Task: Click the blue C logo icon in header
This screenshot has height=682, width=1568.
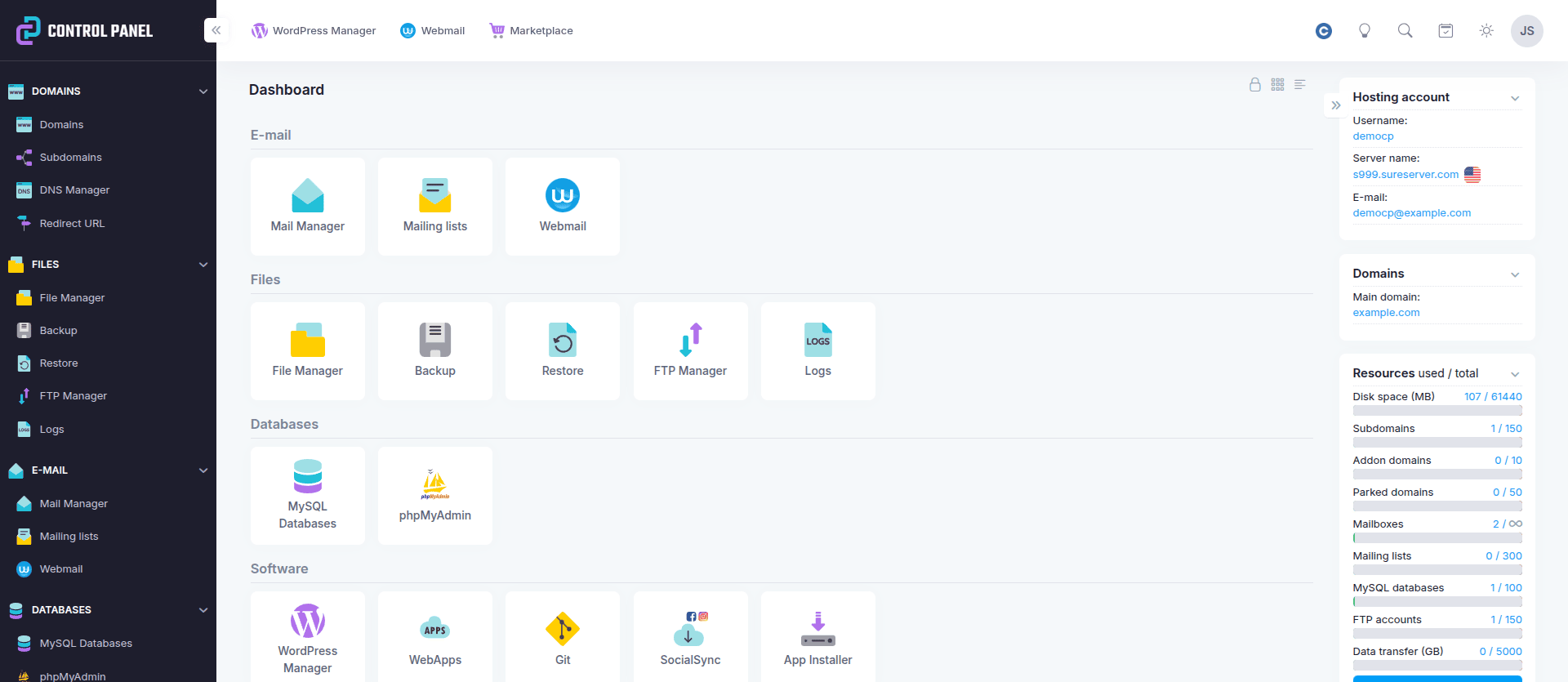Action: point(1324,31)
